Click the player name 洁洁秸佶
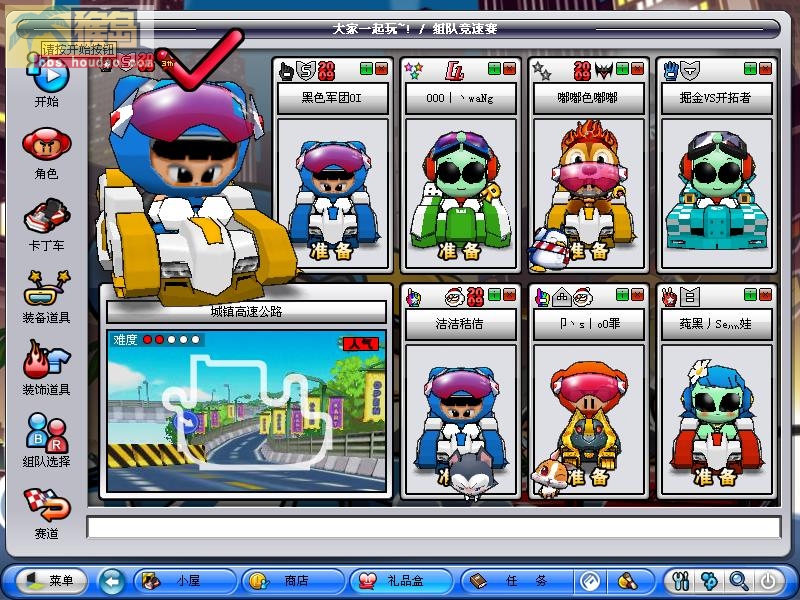The height and width of the screenshot is (600, 800). 461,324
